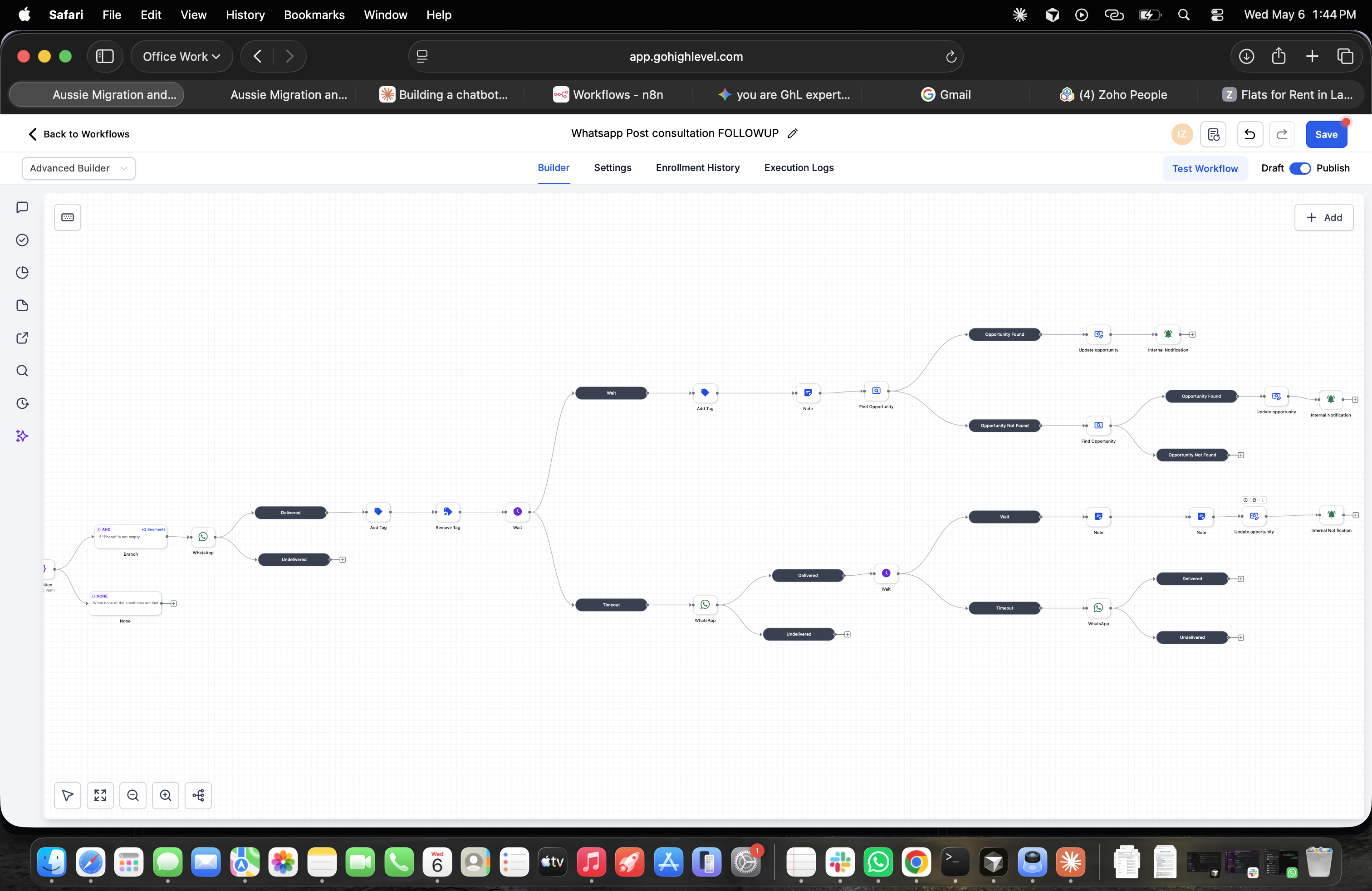Open the Remove Tag action node
This screenshot has width=1372, height=891.
coord(447,512)
